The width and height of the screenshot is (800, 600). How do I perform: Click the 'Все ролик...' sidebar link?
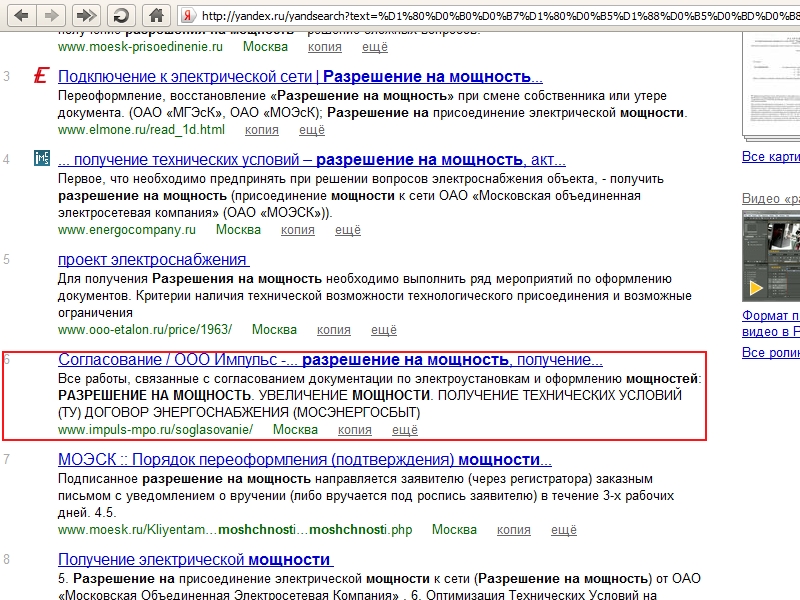[771, 353]
